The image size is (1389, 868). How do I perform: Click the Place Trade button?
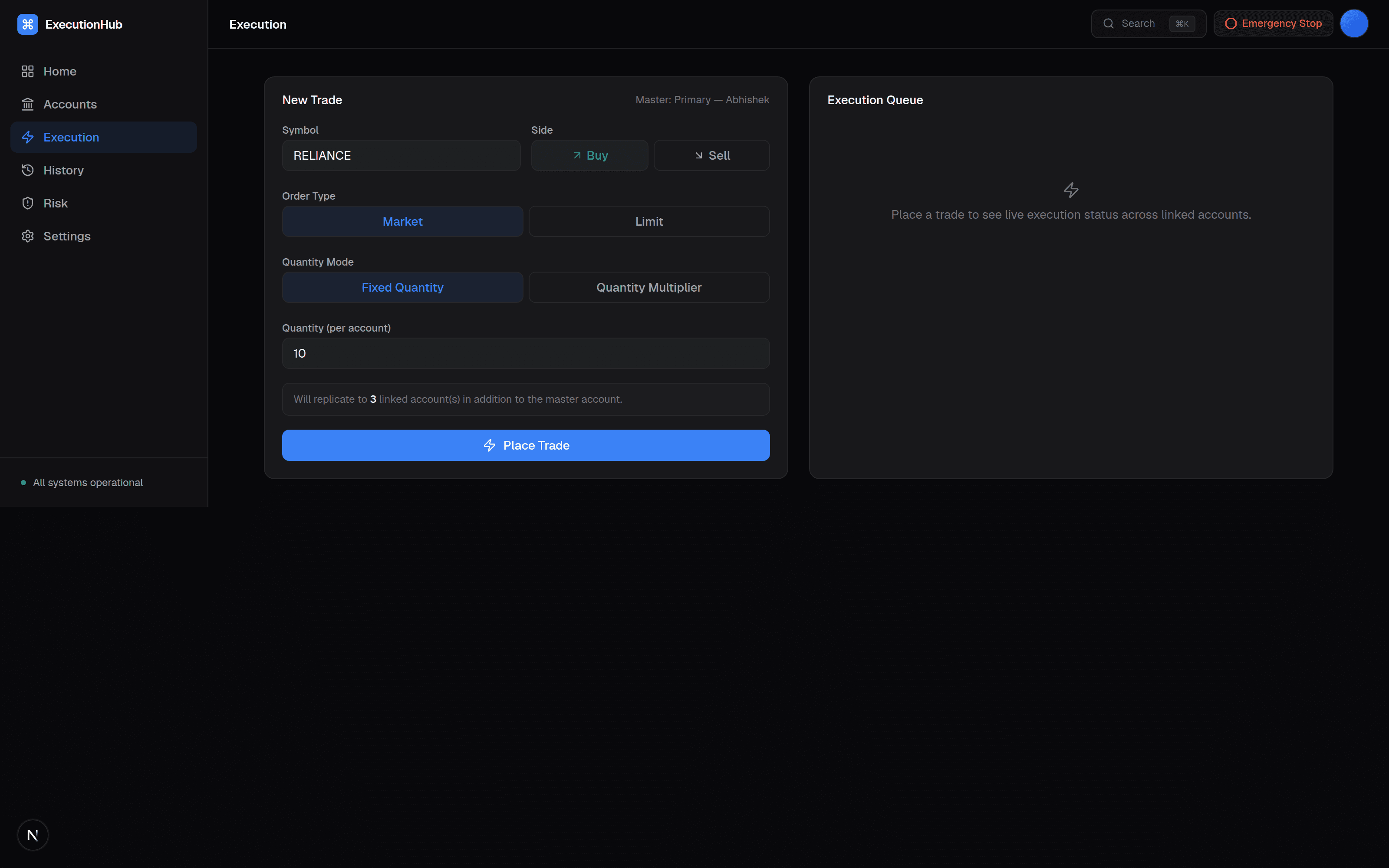pyautogui.click(x=526, y=445)
